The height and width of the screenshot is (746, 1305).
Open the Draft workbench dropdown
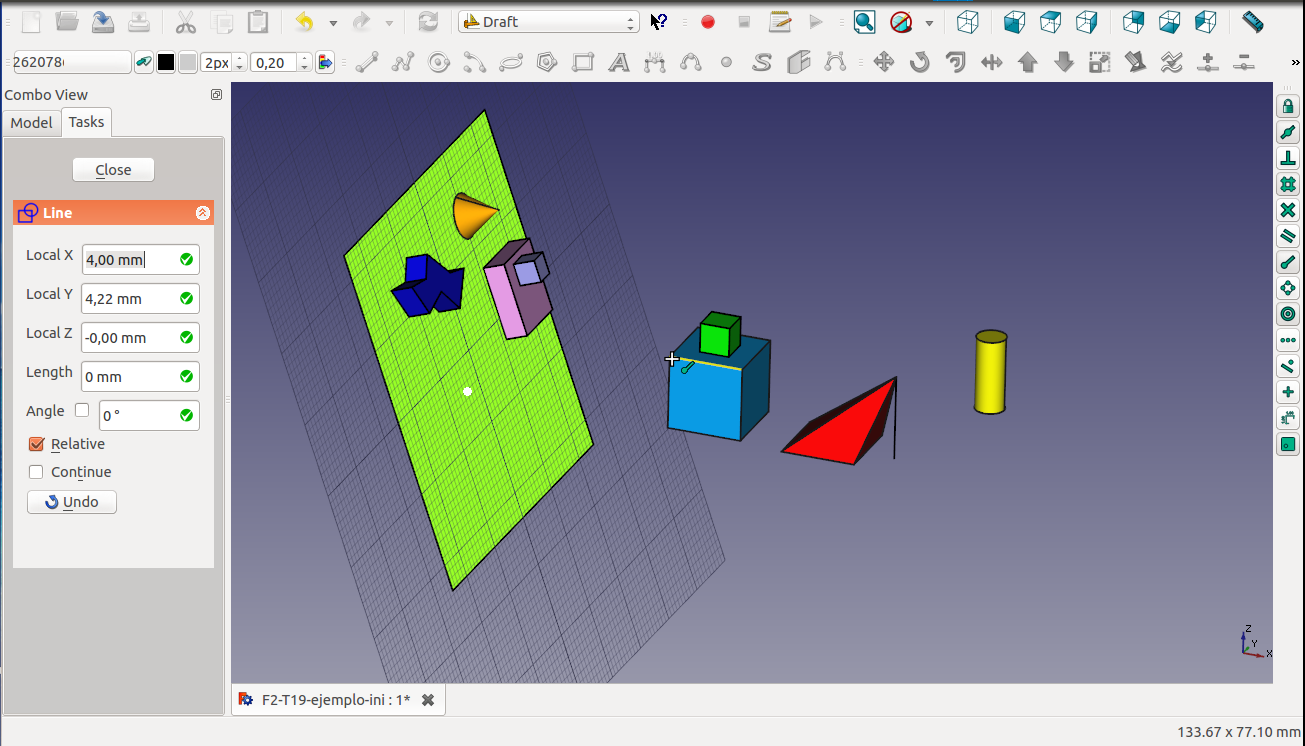click(548, 22)
